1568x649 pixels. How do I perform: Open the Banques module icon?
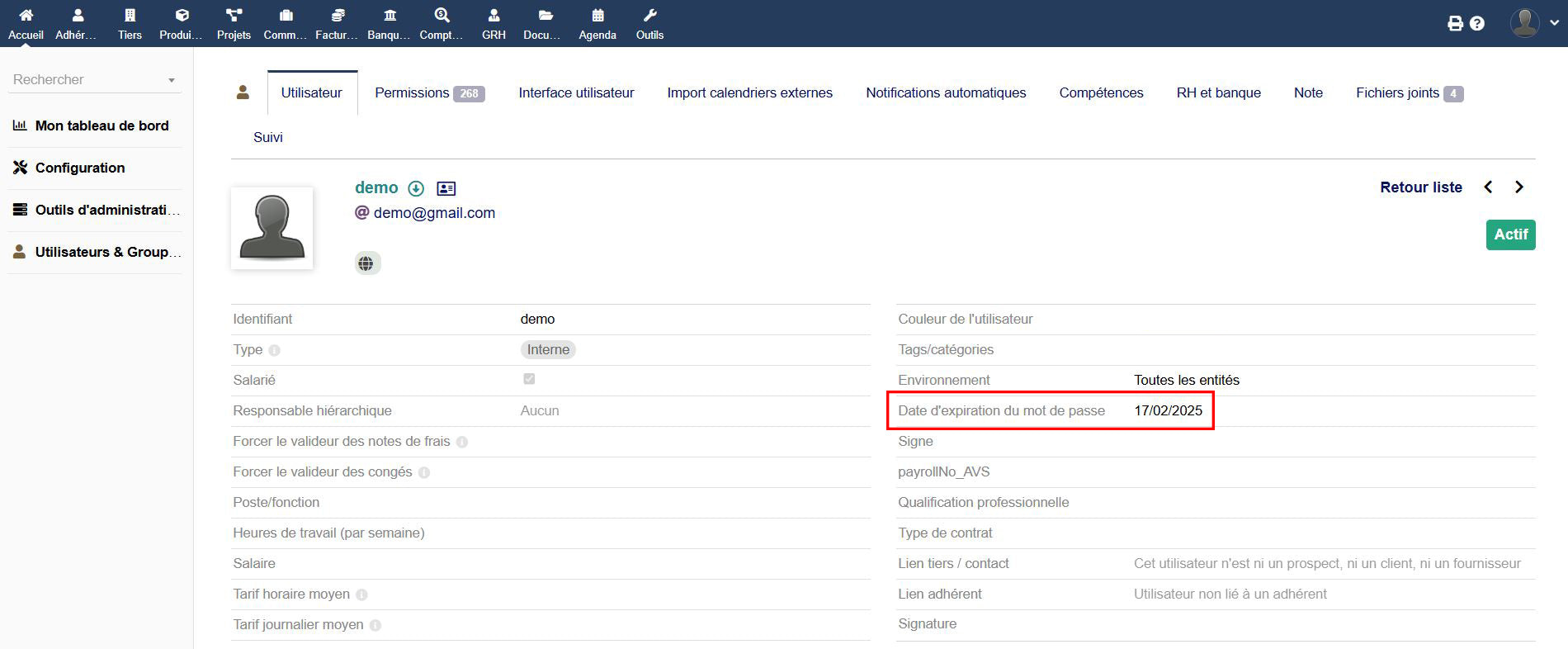pyautogui.click(x=390, y=16)
